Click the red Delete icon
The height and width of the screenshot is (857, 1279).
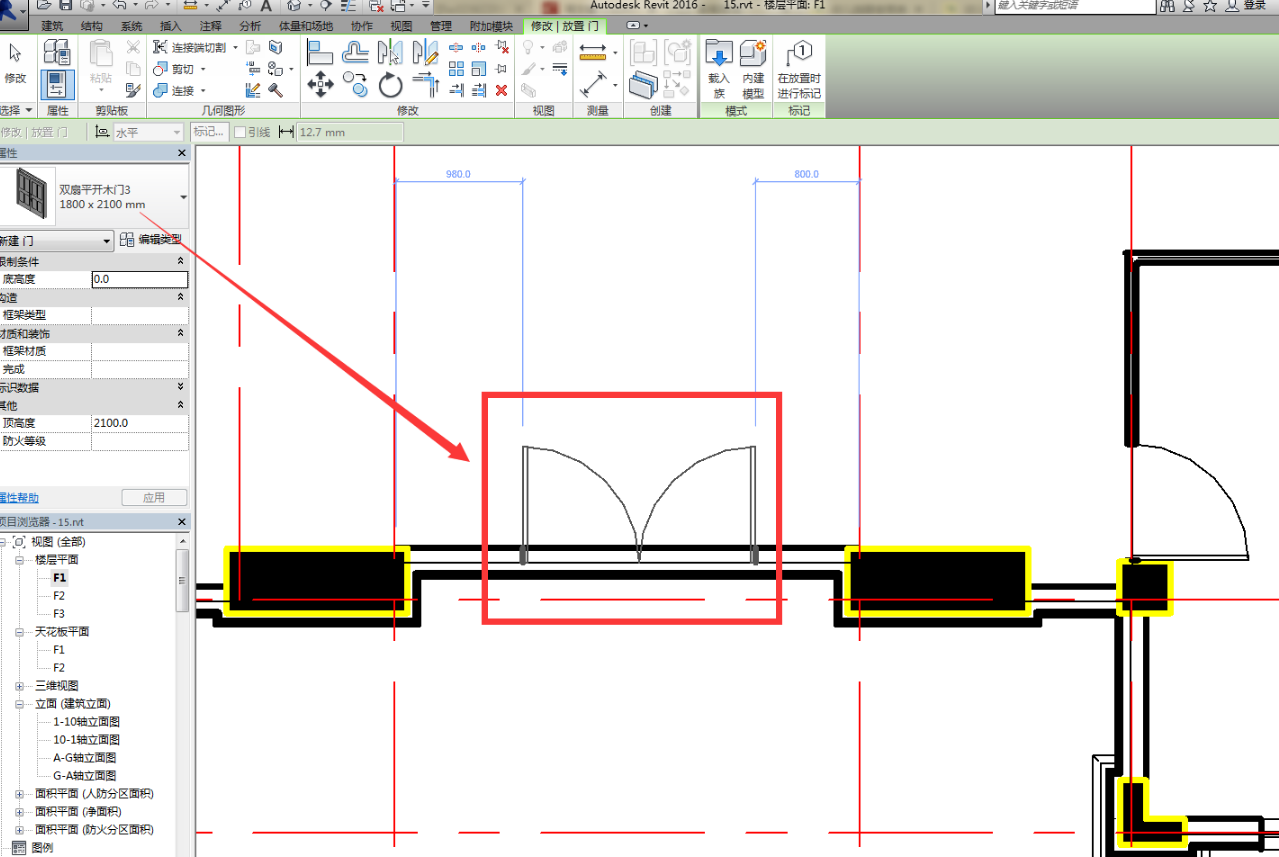(502, 90)
